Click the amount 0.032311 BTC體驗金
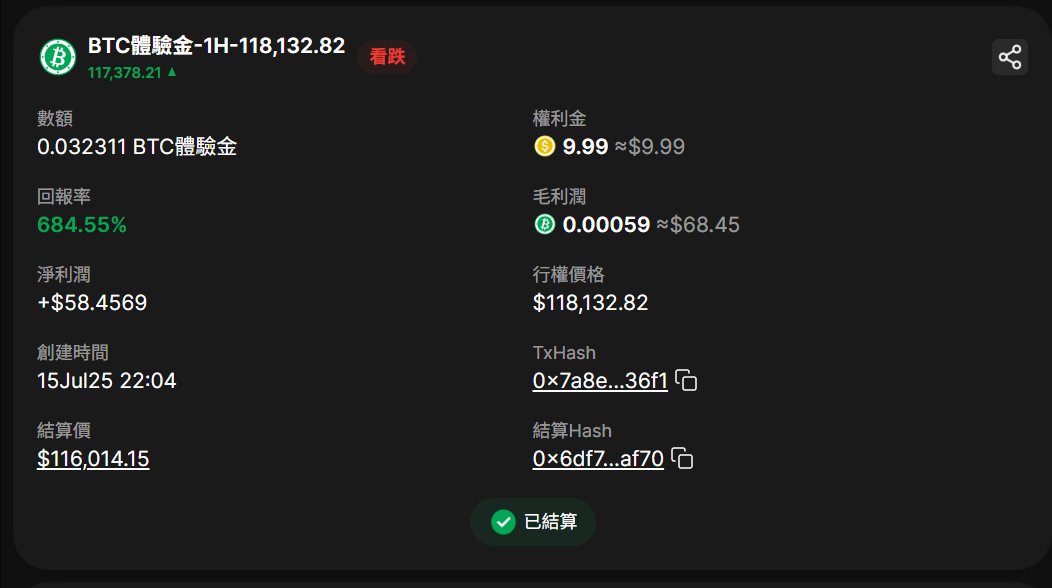 pos(137,146)
